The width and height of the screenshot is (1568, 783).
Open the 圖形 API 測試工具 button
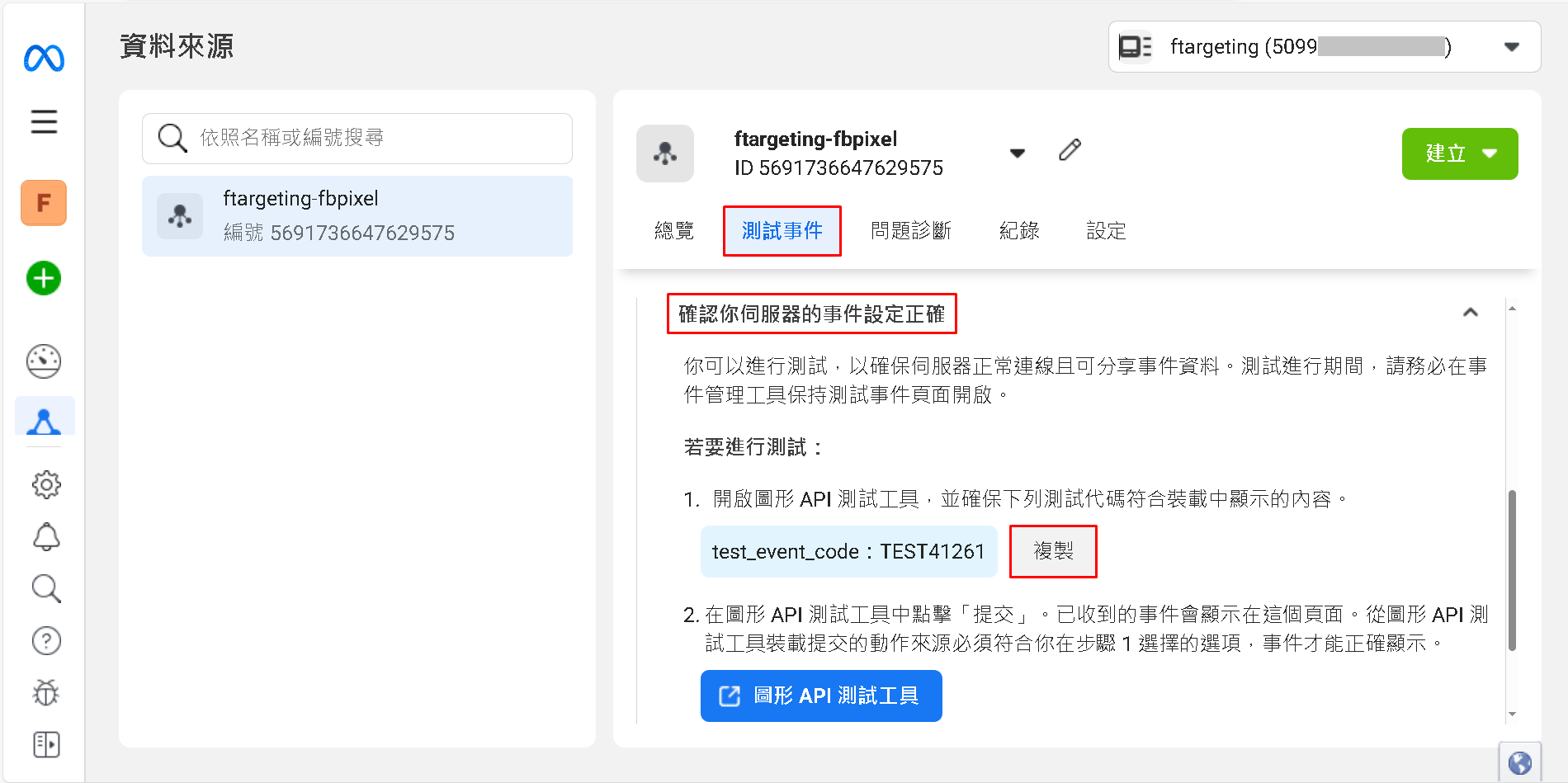click(x=821, y=696)
